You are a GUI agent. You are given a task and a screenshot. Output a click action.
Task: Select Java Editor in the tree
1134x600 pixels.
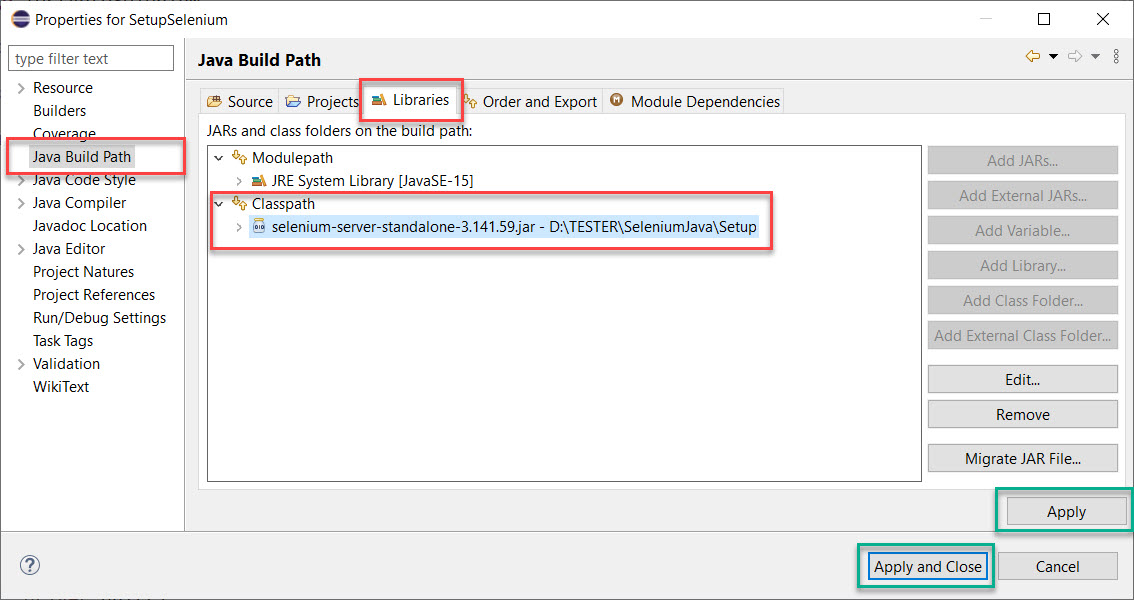[x=69, y=249]
